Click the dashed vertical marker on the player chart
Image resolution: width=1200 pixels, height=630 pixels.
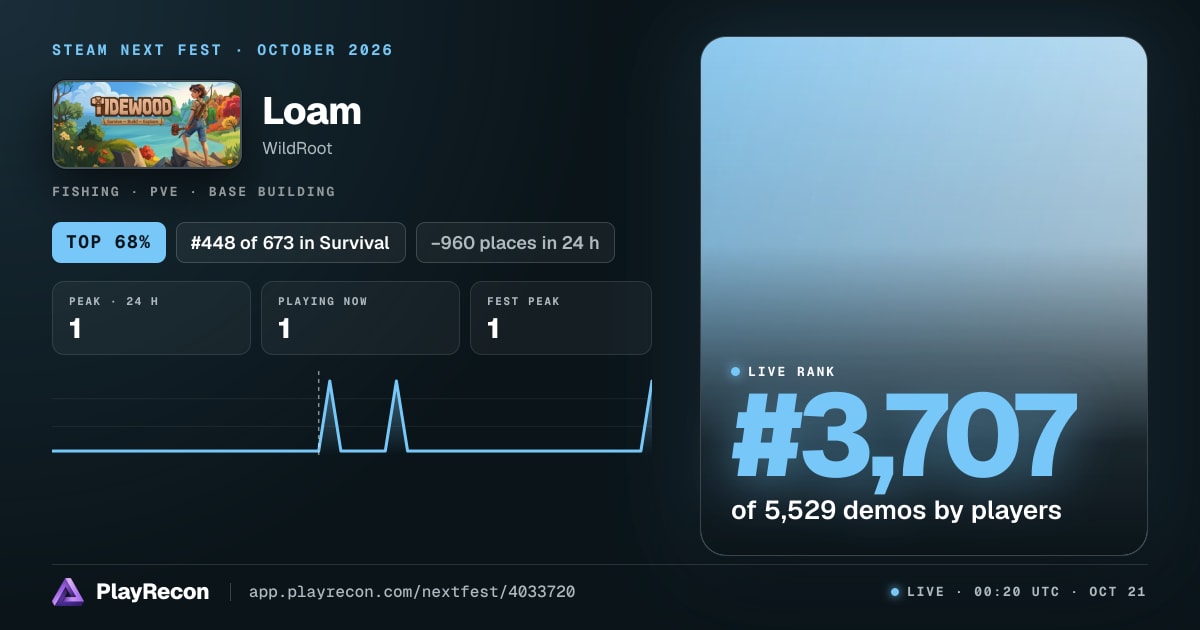click(319, 412)
